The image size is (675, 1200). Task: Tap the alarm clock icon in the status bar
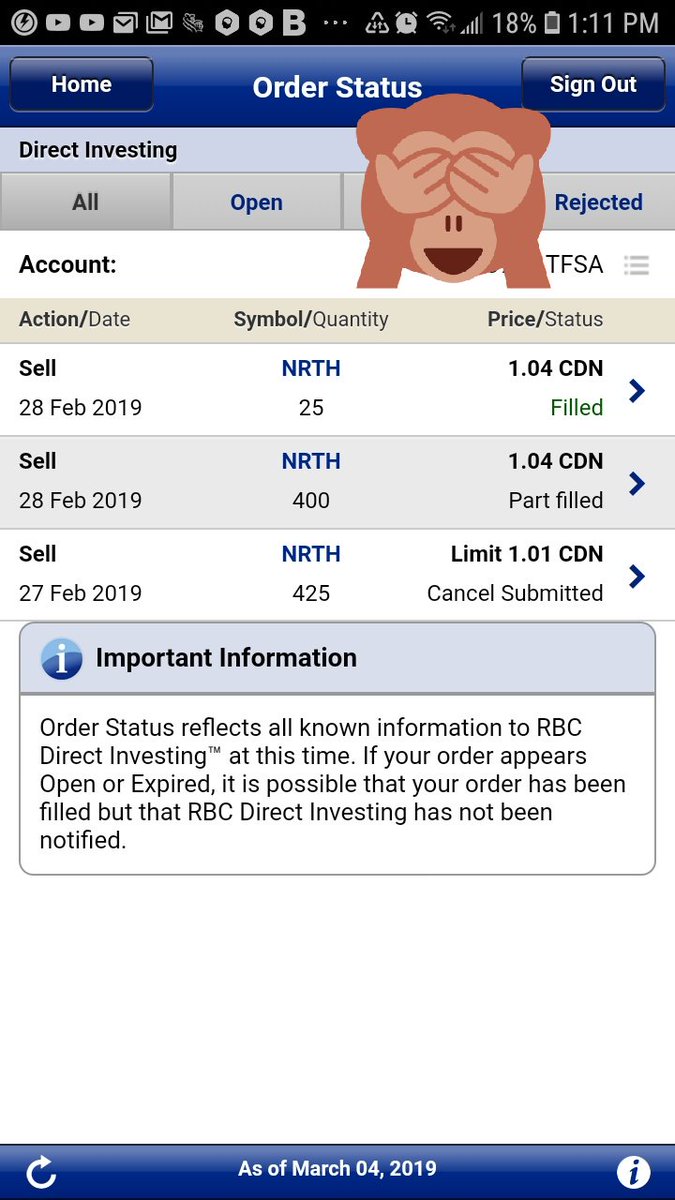(x=406, y=22)
